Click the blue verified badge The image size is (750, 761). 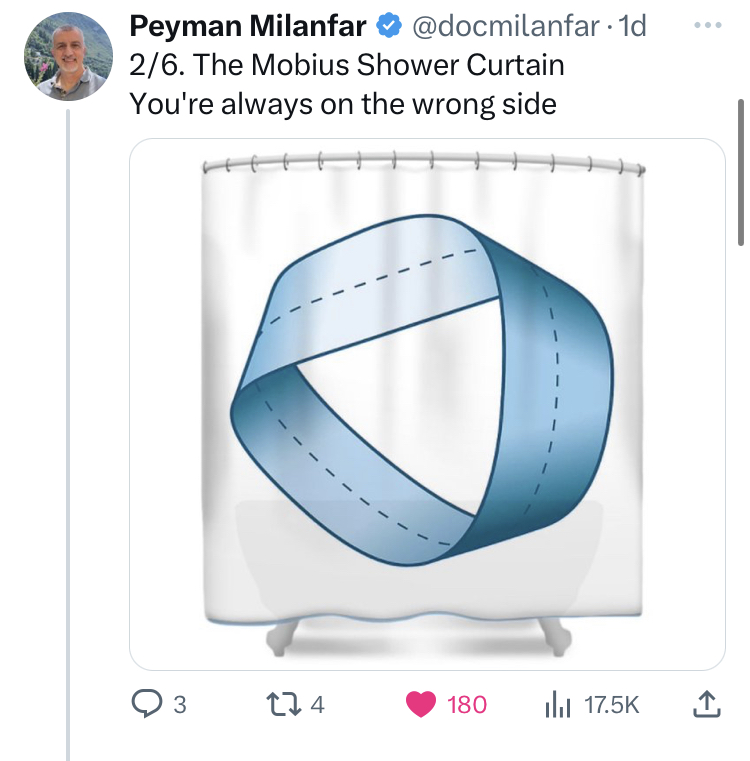point(388,27)
